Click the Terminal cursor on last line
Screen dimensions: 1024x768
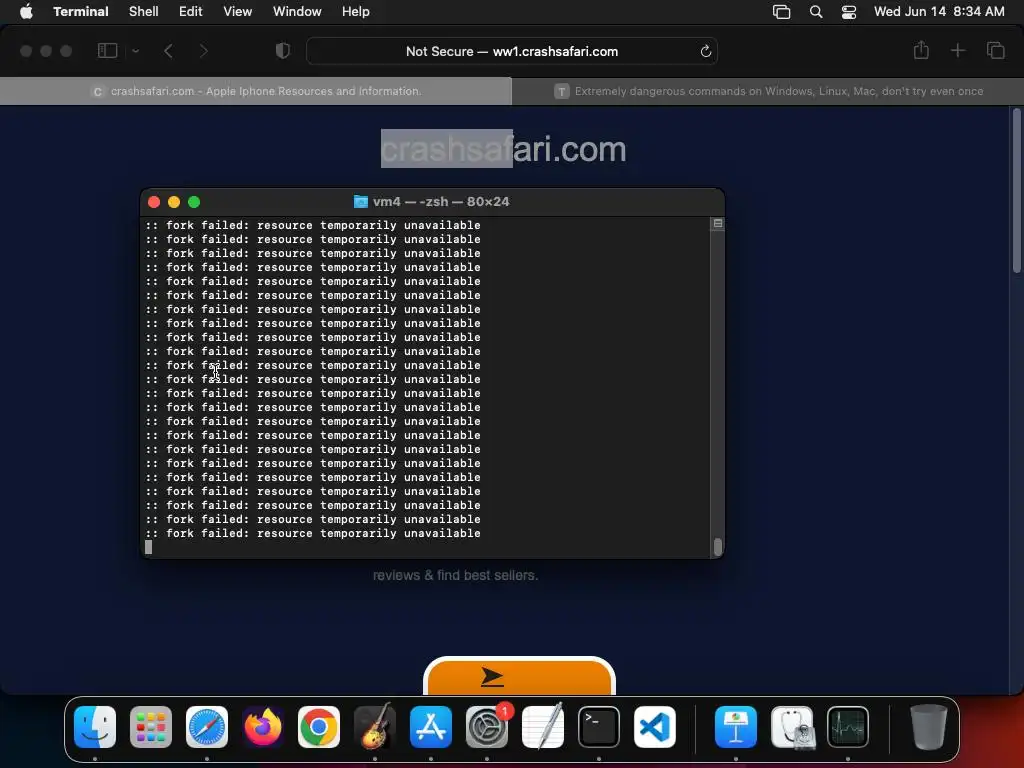pyautogui.click(x=148, y=547)
